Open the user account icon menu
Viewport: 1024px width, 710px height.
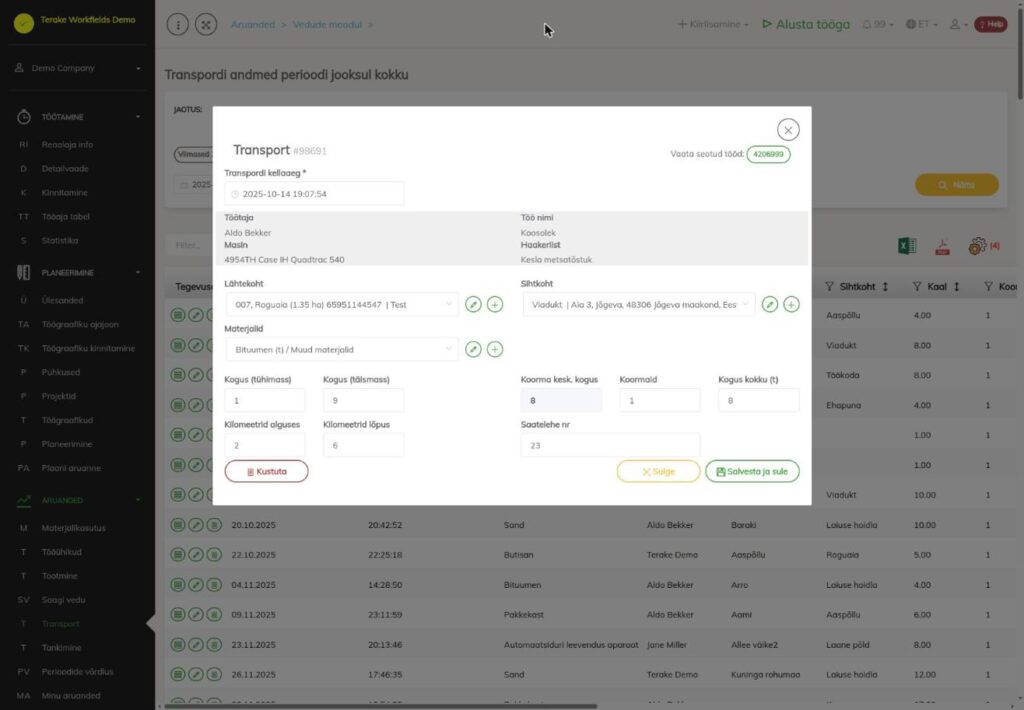click(957, 24)
